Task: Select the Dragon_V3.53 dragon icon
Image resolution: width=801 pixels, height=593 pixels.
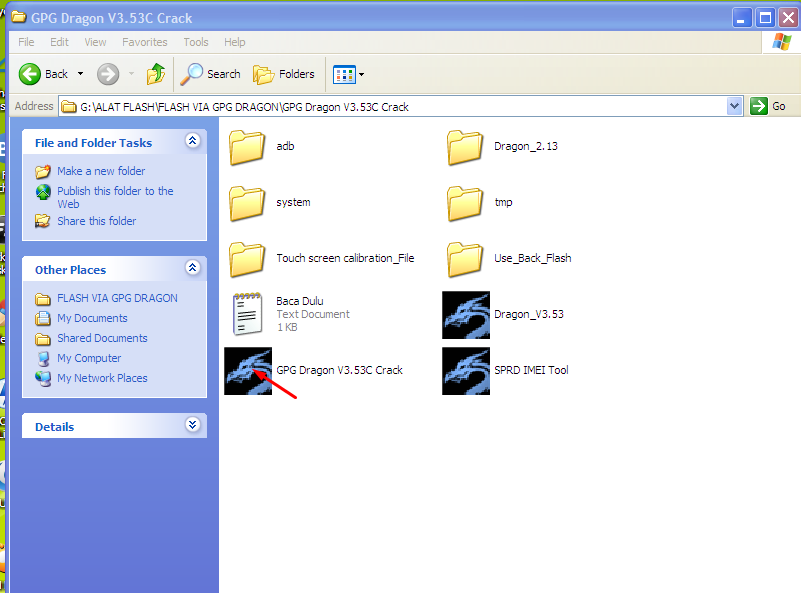Action: (x=466, y=315)
